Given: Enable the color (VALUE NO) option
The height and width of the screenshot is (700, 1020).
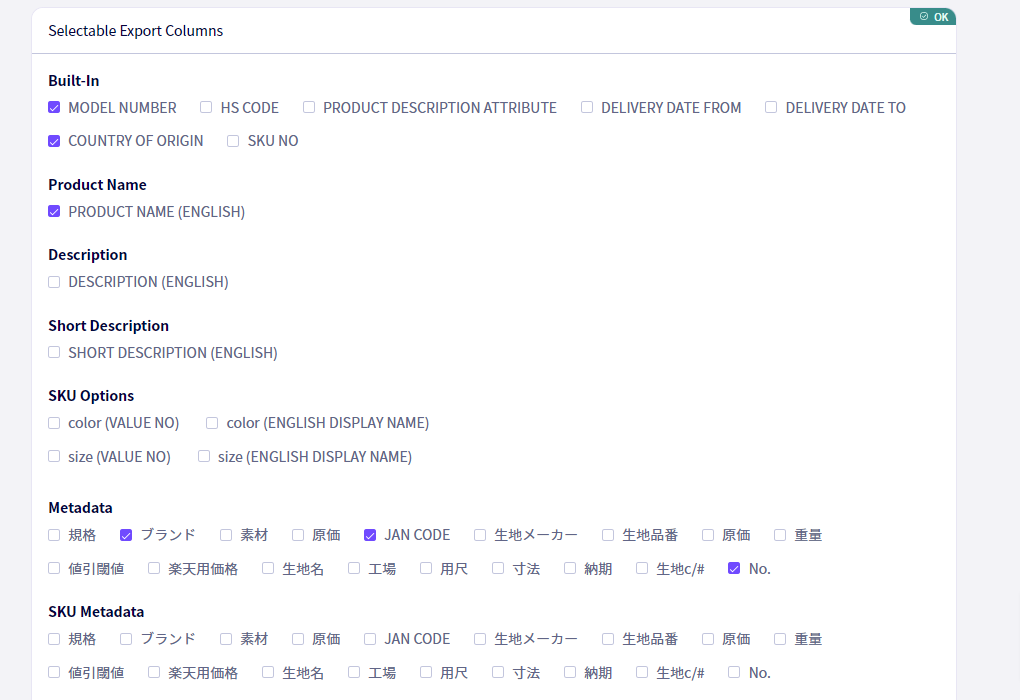Looking at the screenshot, I should tap(54, 423).
